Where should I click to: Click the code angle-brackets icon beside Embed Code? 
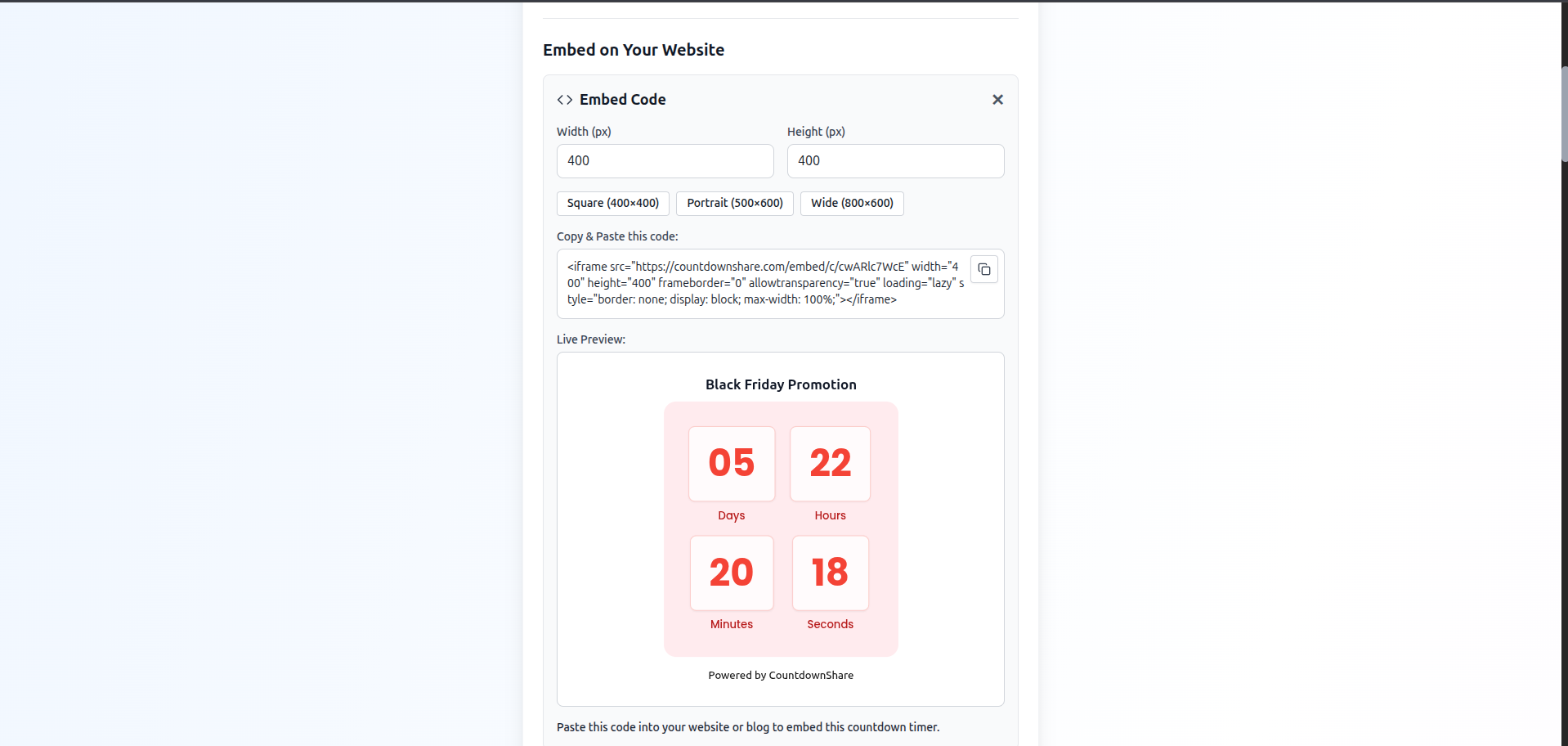(564, 99)
